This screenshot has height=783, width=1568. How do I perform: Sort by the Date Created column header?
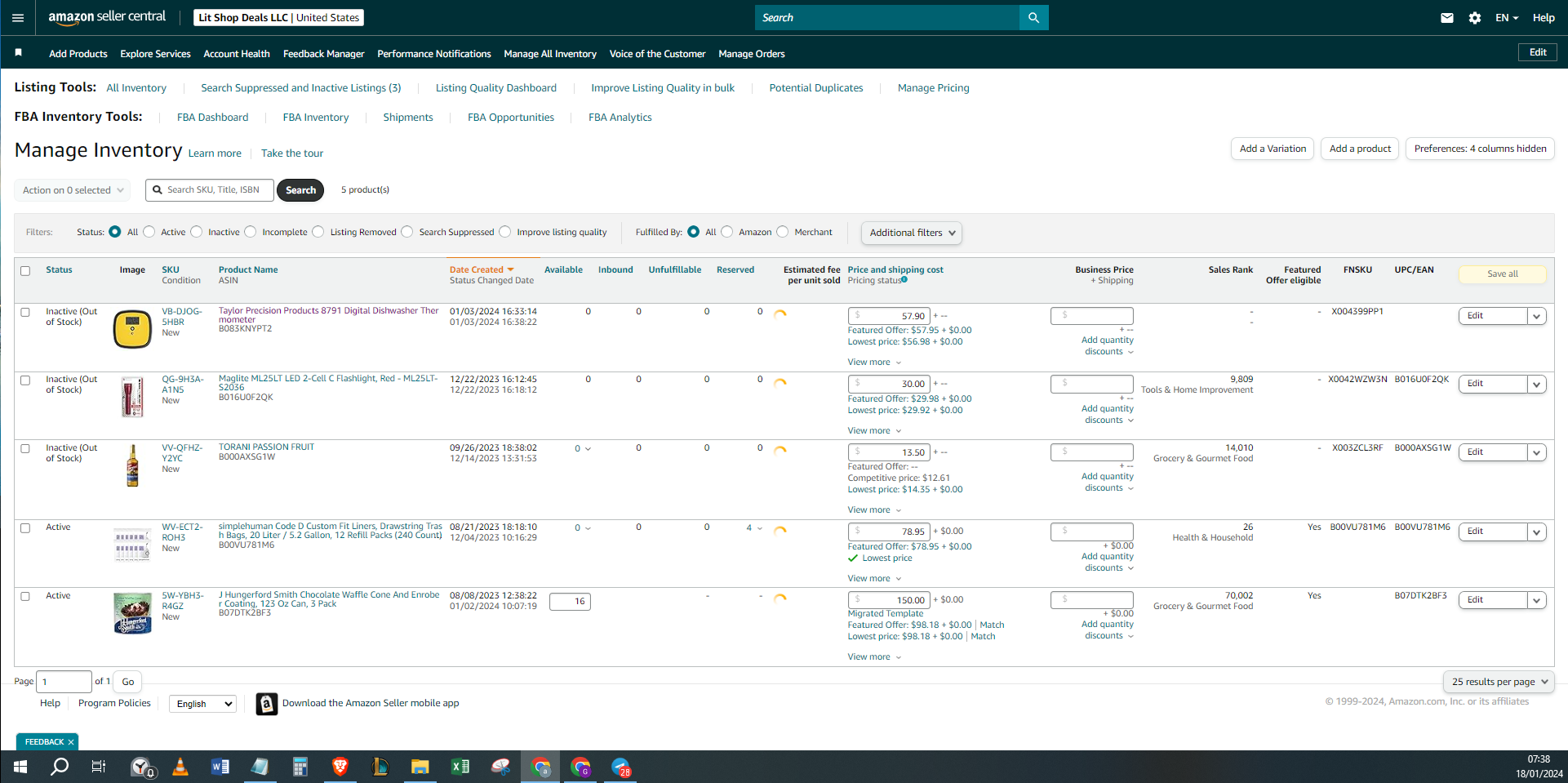point(482,269)
